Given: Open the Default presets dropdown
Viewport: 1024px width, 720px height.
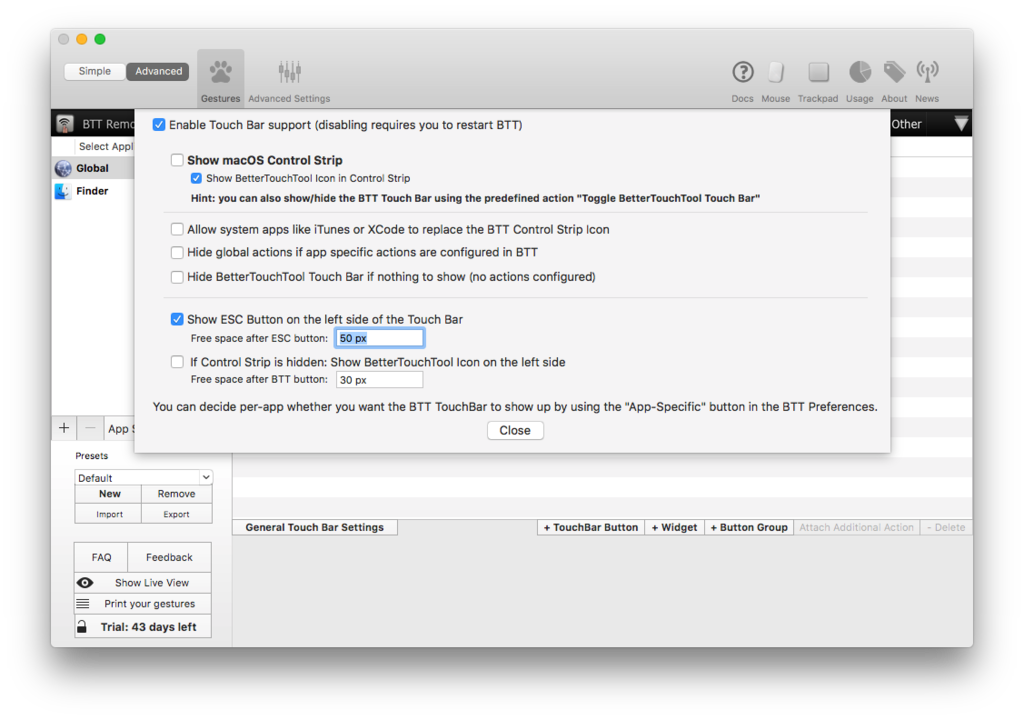Looking at the screenshot, I should [143, 478].
